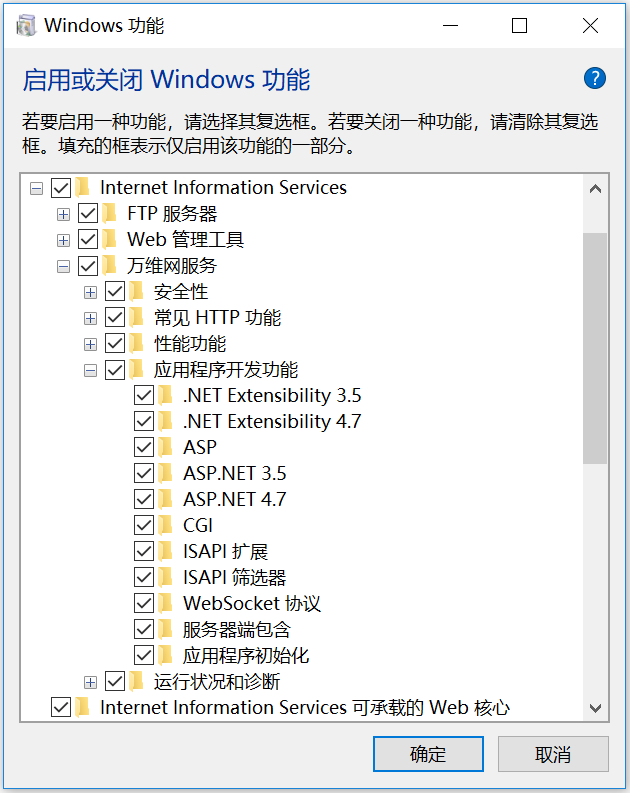Screen dimensions: 630x793
Task: Click the Windows 功能 title bar icon
Action: point(26,25)
